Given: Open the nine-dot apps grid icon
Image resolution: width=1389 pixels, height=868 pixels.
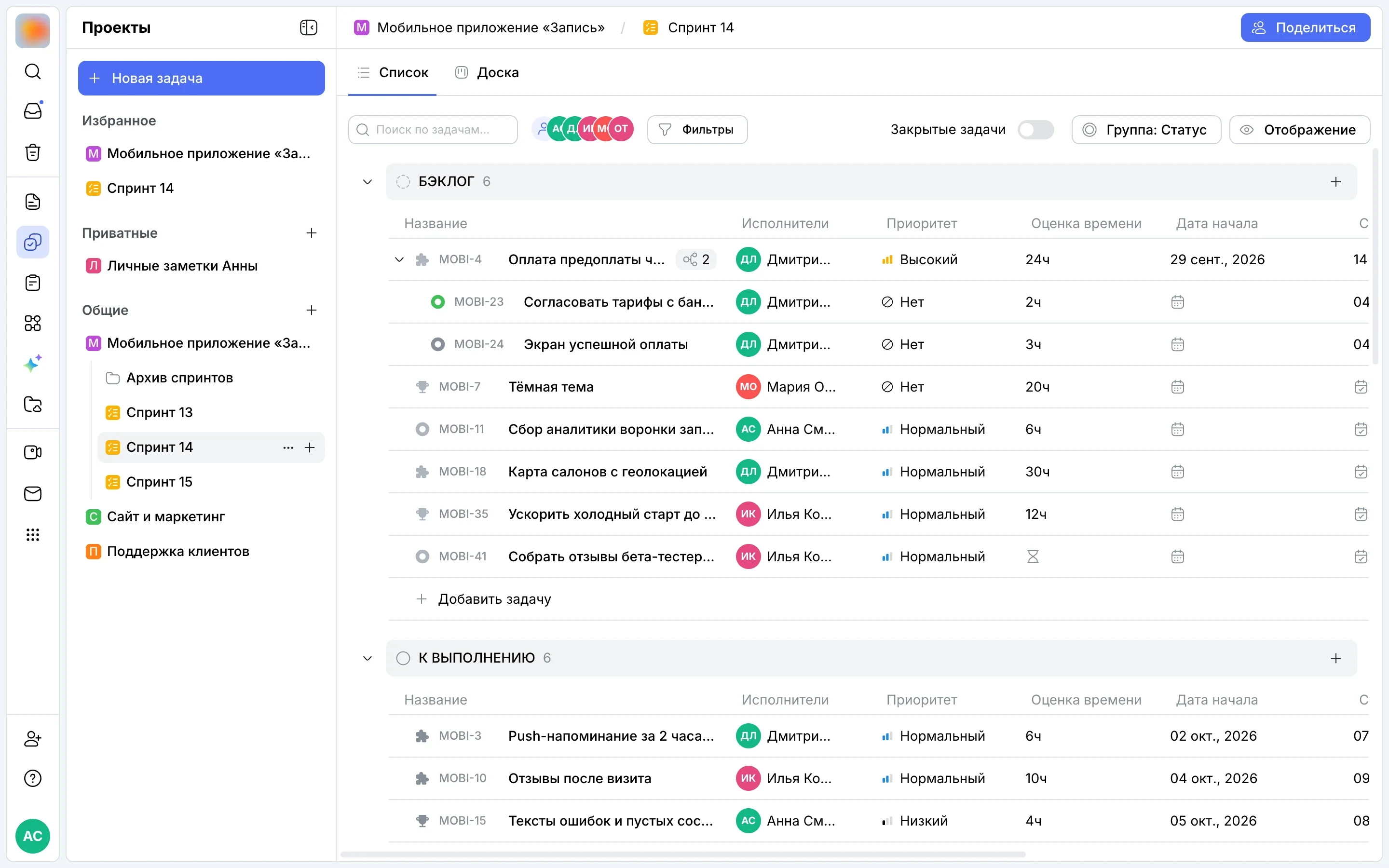Looking at the screenshot, I should pos(33,535).
